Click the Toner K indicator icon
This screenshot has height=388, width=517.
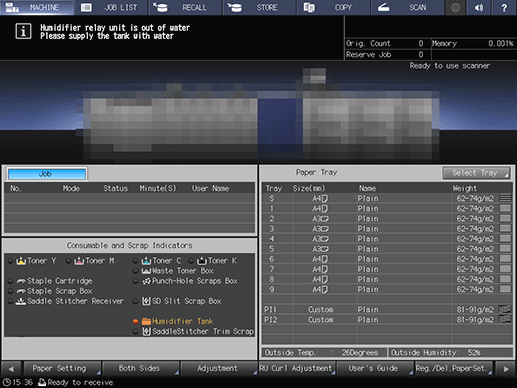tap(202, 261)
